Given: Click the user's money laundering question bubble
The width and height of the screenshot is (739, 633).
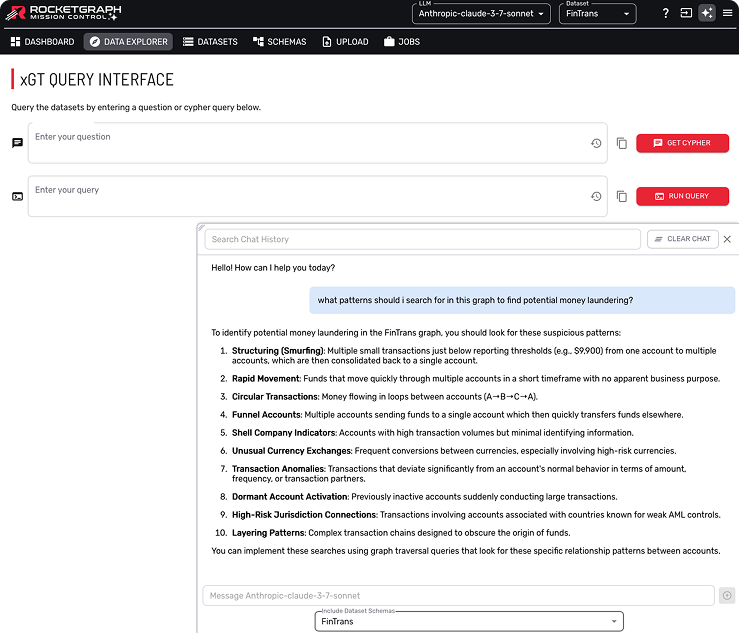Looking at the screenshot, I should [522, 300].
